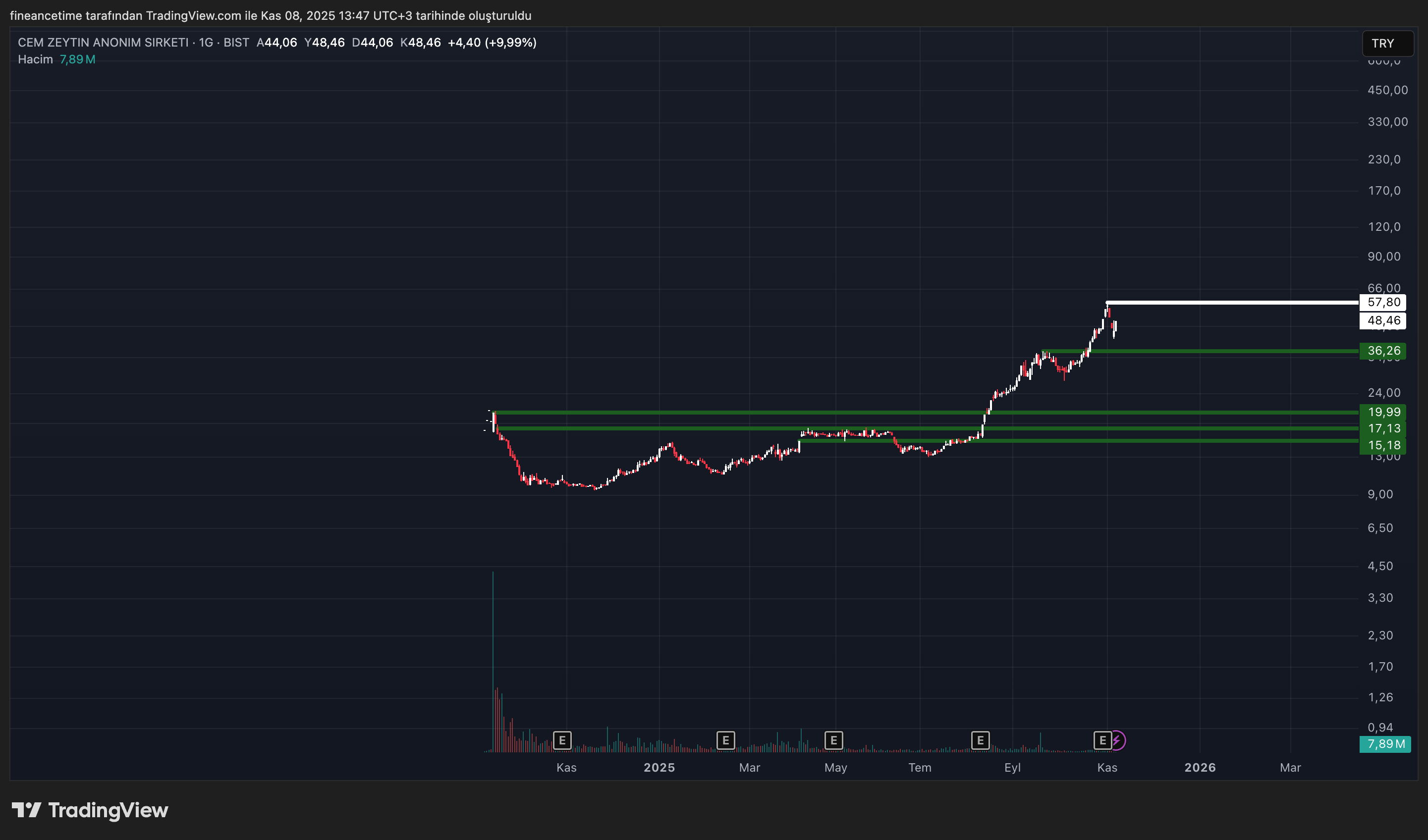
Task: Select the 2026 label on the time axis
Action: (1200, 768)
